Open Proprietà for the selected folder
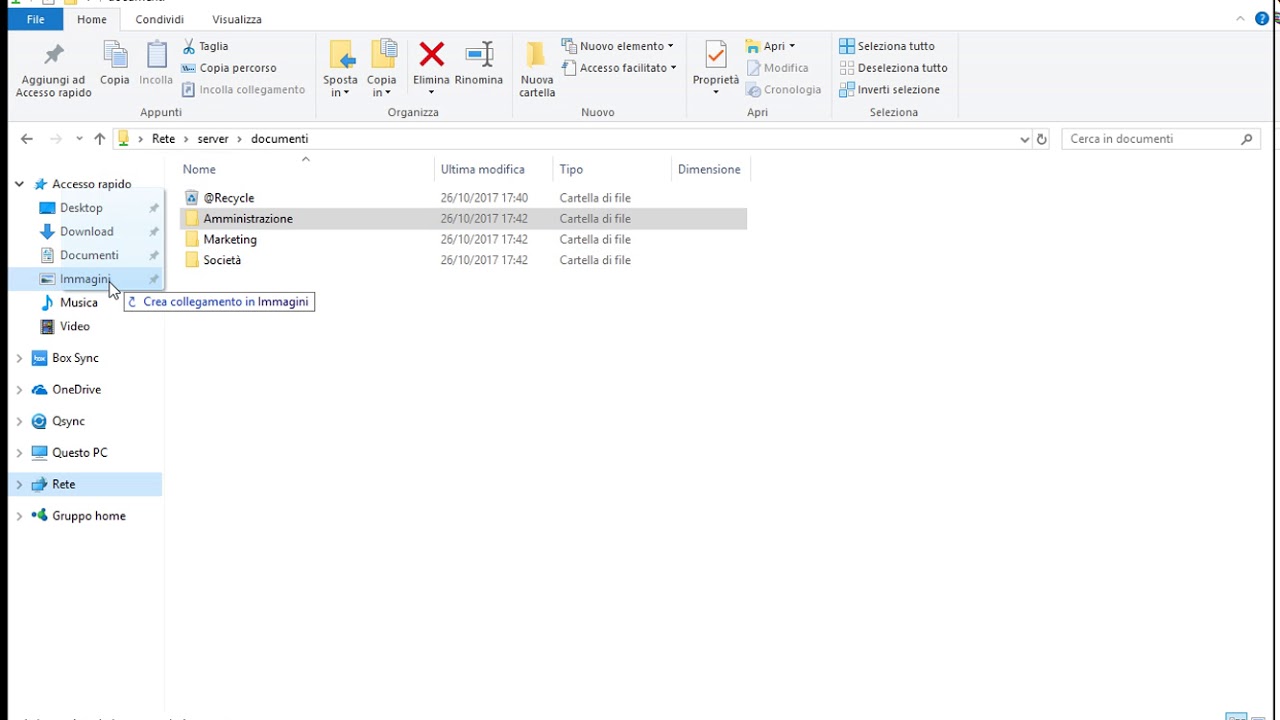1280x720 pixels. pos(716,69)
